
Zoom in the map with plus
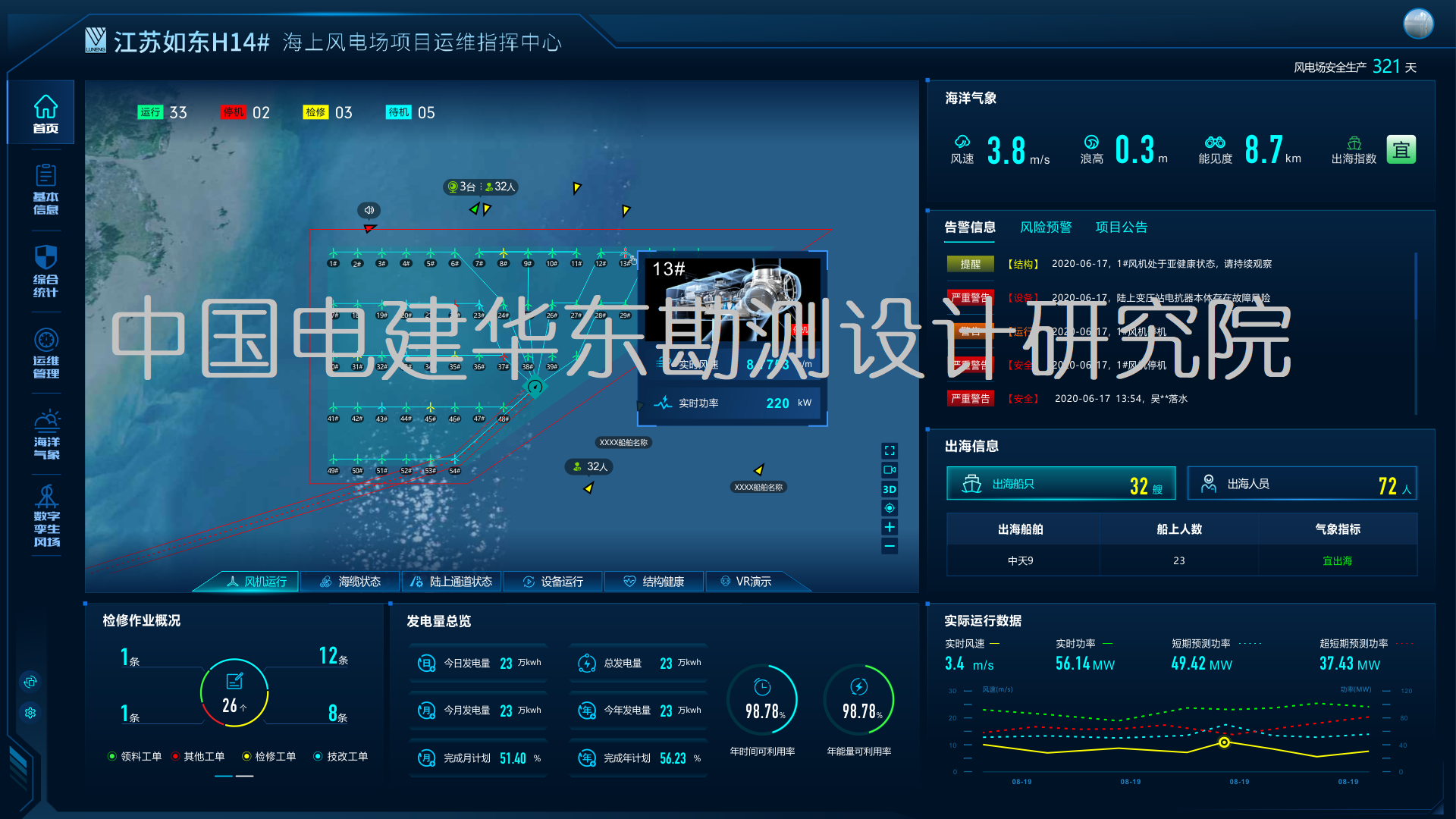pyautogui.click(x=890, y=527)
